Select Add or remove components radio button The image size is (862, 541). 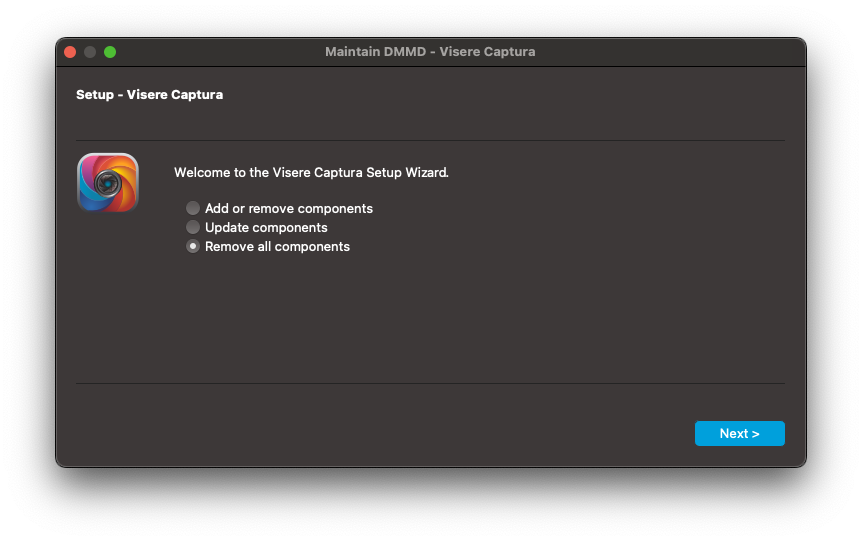[x=192, y=208]
